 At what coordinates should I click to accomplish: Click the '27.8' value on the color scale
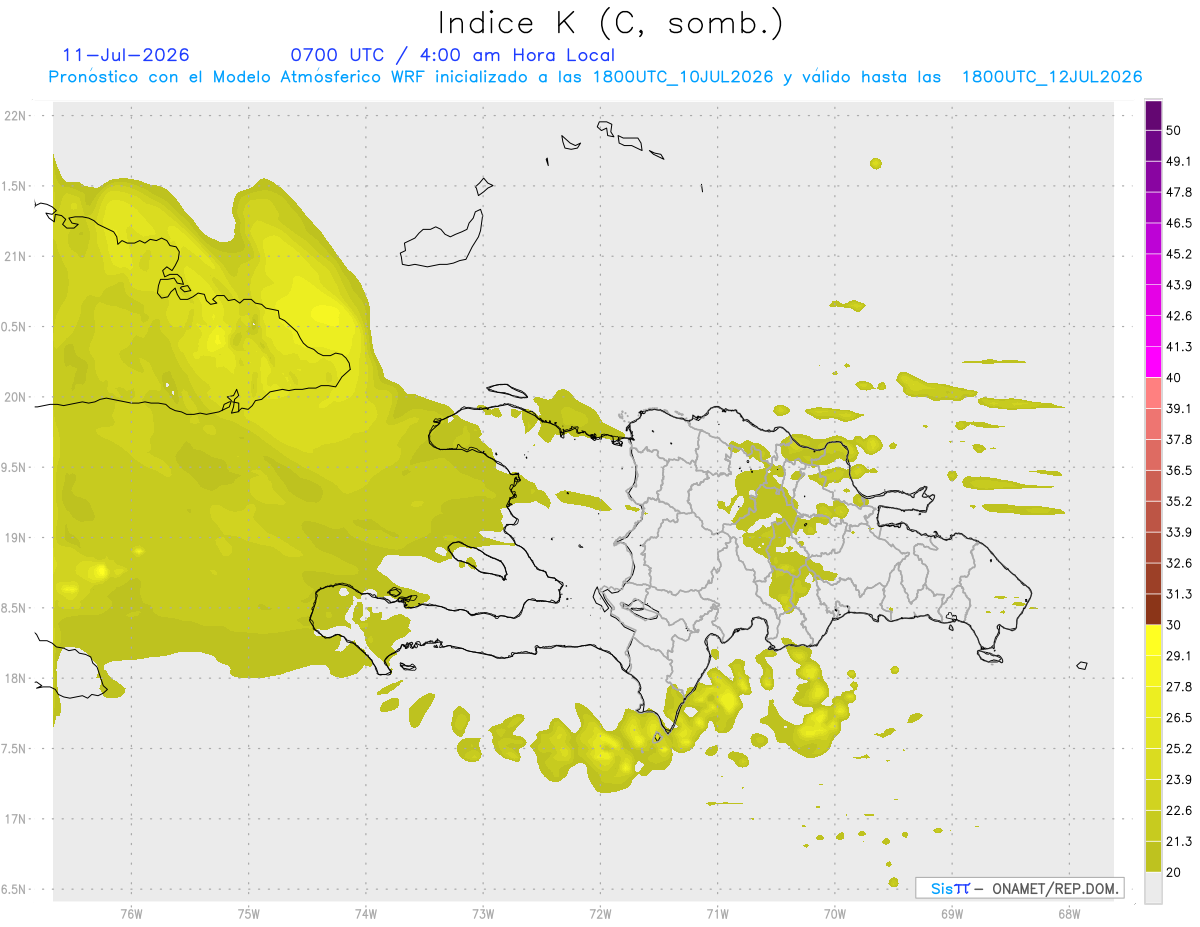click(x=1179, y=687)
